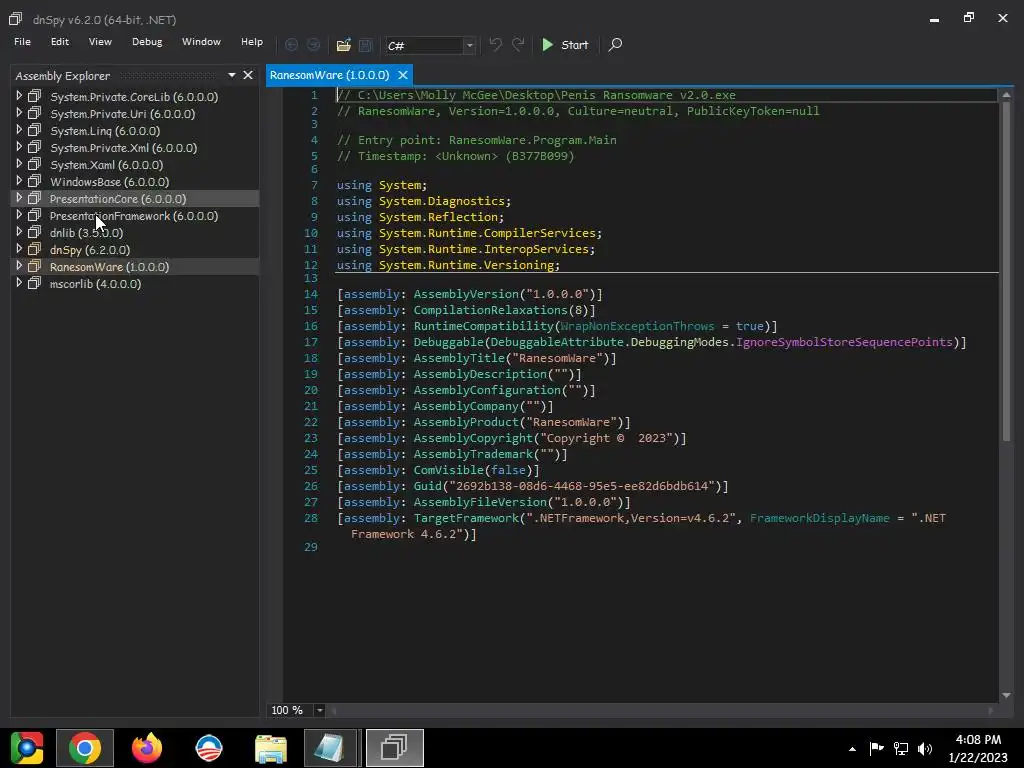Open File Explorer from the taskbar
The height and width of the screenshot is (768, 1024).
[270, 748]
